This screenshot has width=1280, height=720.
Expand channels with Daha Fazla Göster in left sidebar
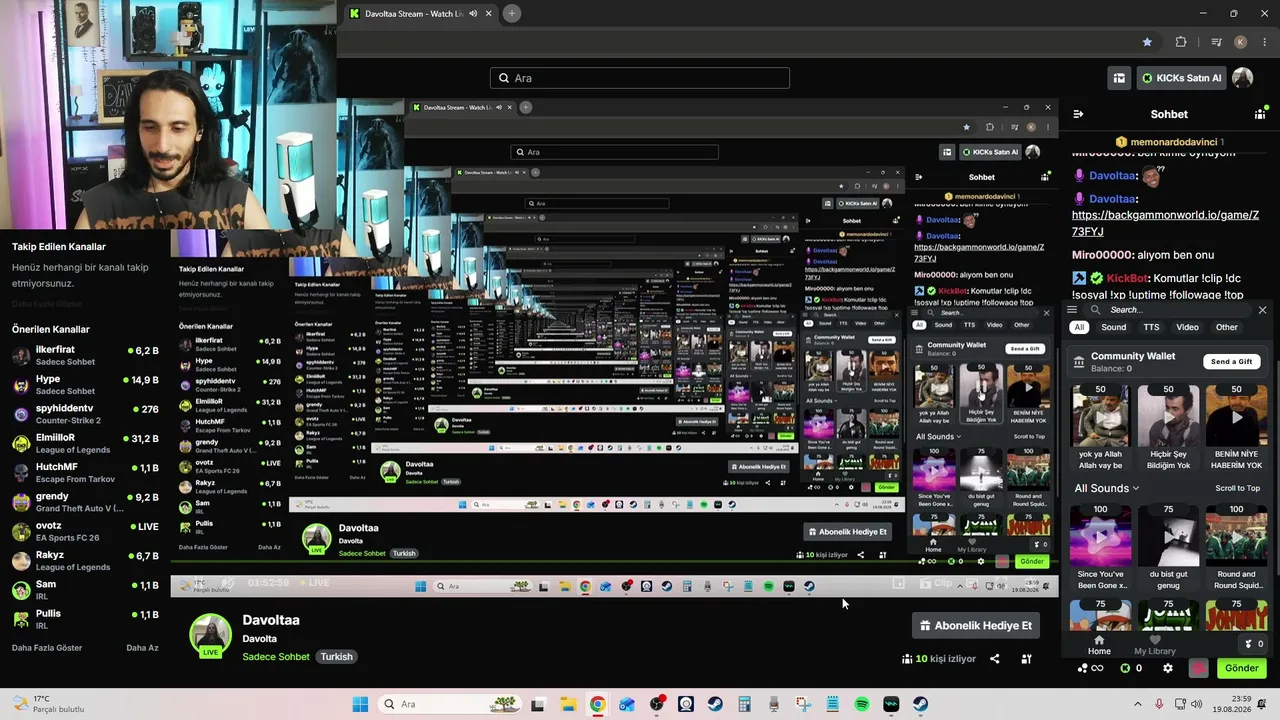click(x=47, y=648)
